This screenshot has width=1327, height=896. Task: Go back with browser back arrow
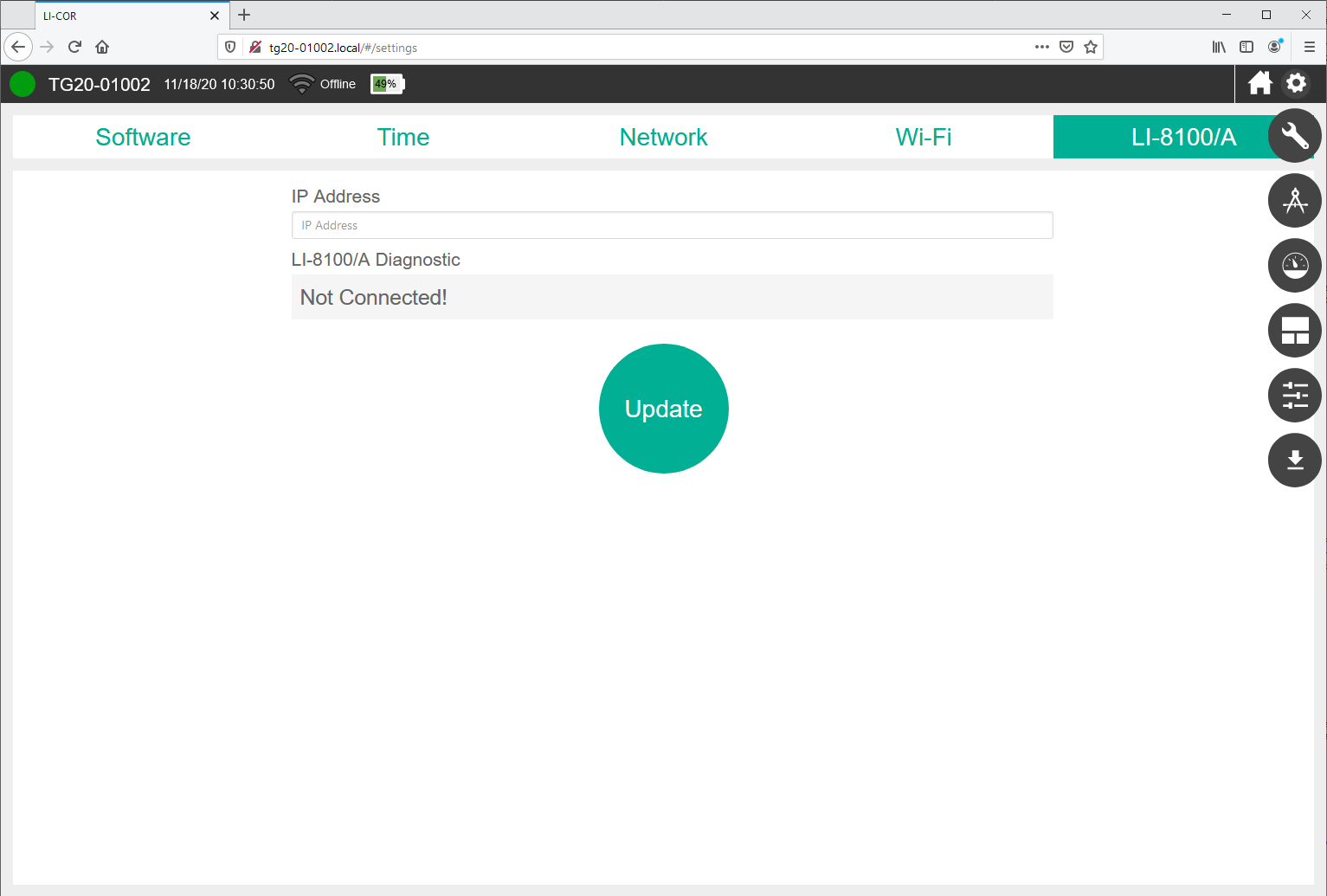point(18,47)
